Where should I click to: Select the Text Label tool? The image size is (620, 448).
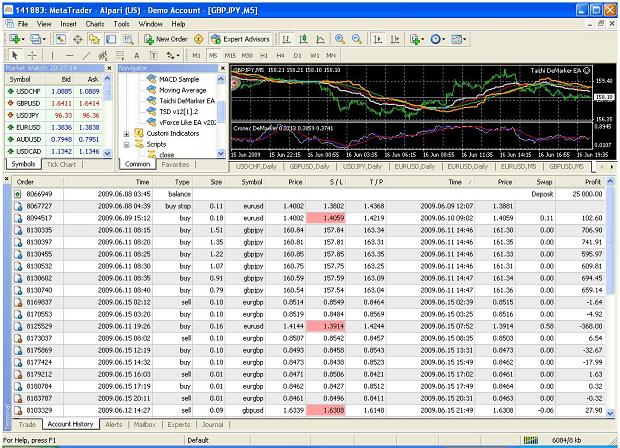coord(153,55)
